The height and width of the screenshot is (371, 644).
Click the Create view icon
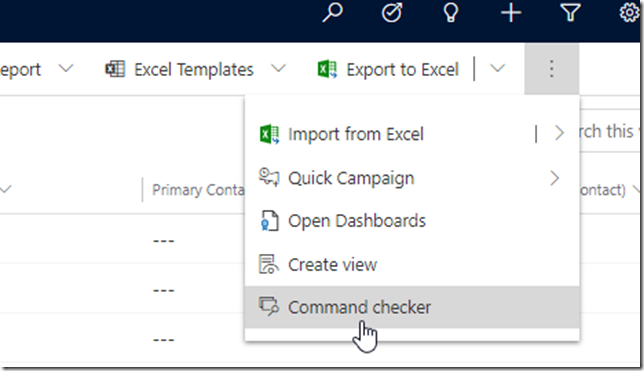[x=269, y=264]
